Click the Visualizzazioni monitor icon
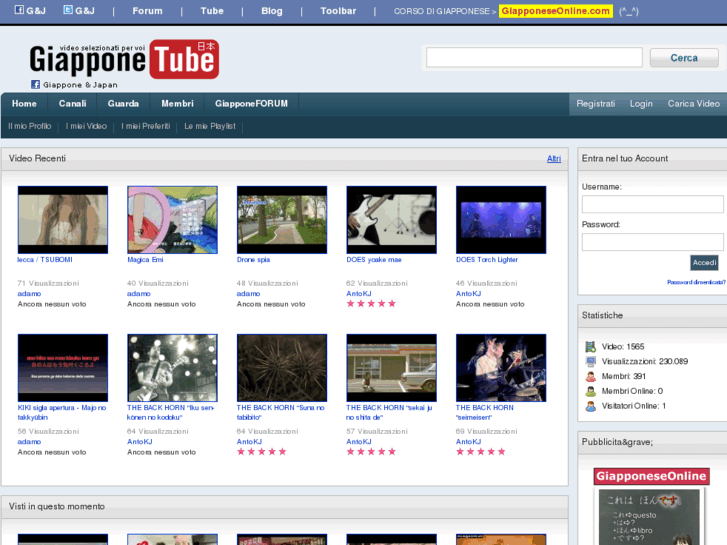This screenshot has height=545, width=727. pyautogui.click(x=590, y=361)
